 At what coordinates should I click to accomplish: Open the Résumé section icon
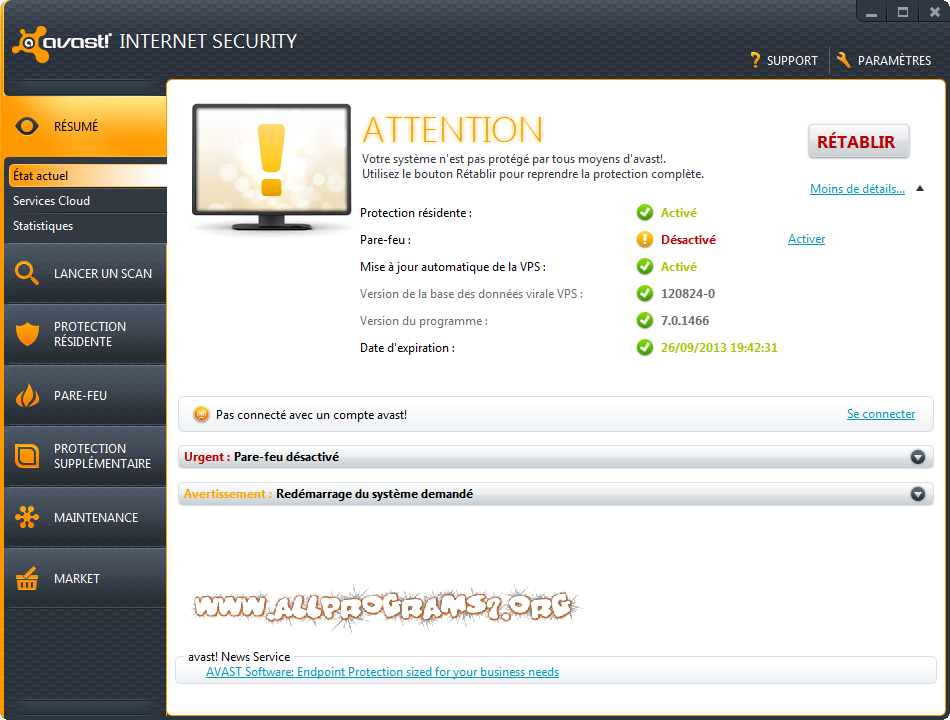coord(27,126)
